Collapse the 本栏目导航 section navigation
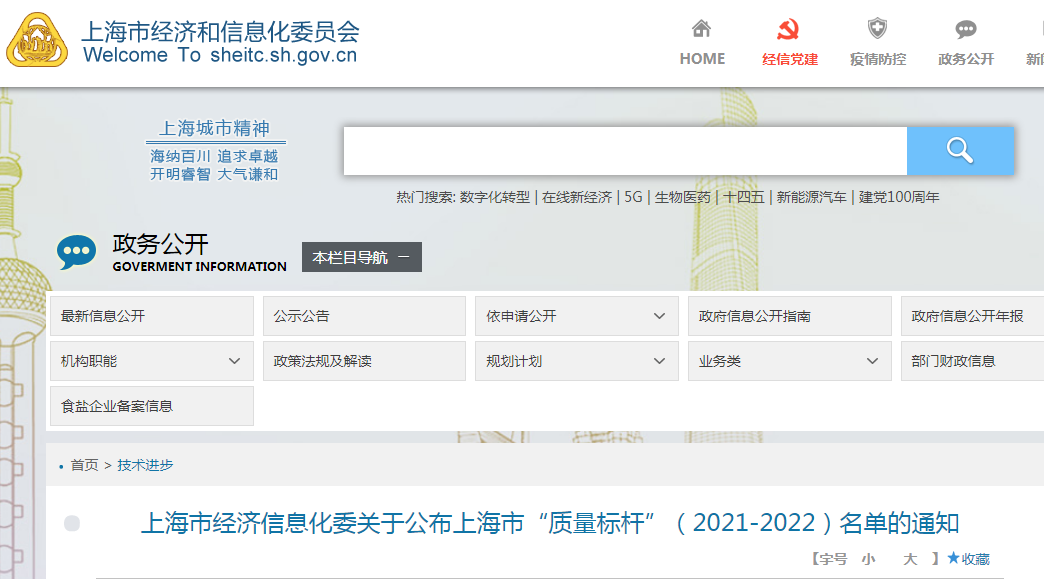 point(362,257)
